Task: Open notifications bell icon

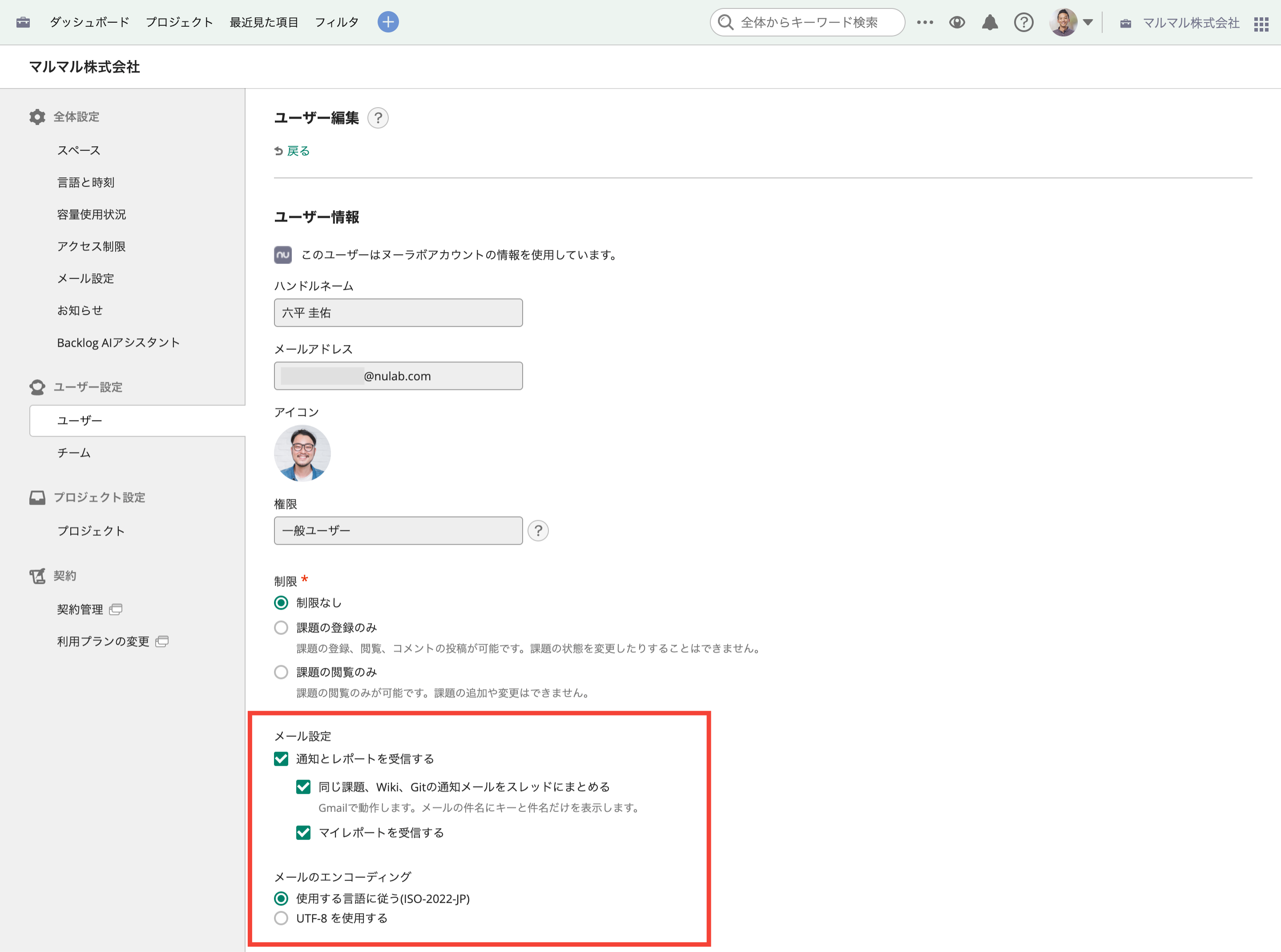Action: [990, 23]
